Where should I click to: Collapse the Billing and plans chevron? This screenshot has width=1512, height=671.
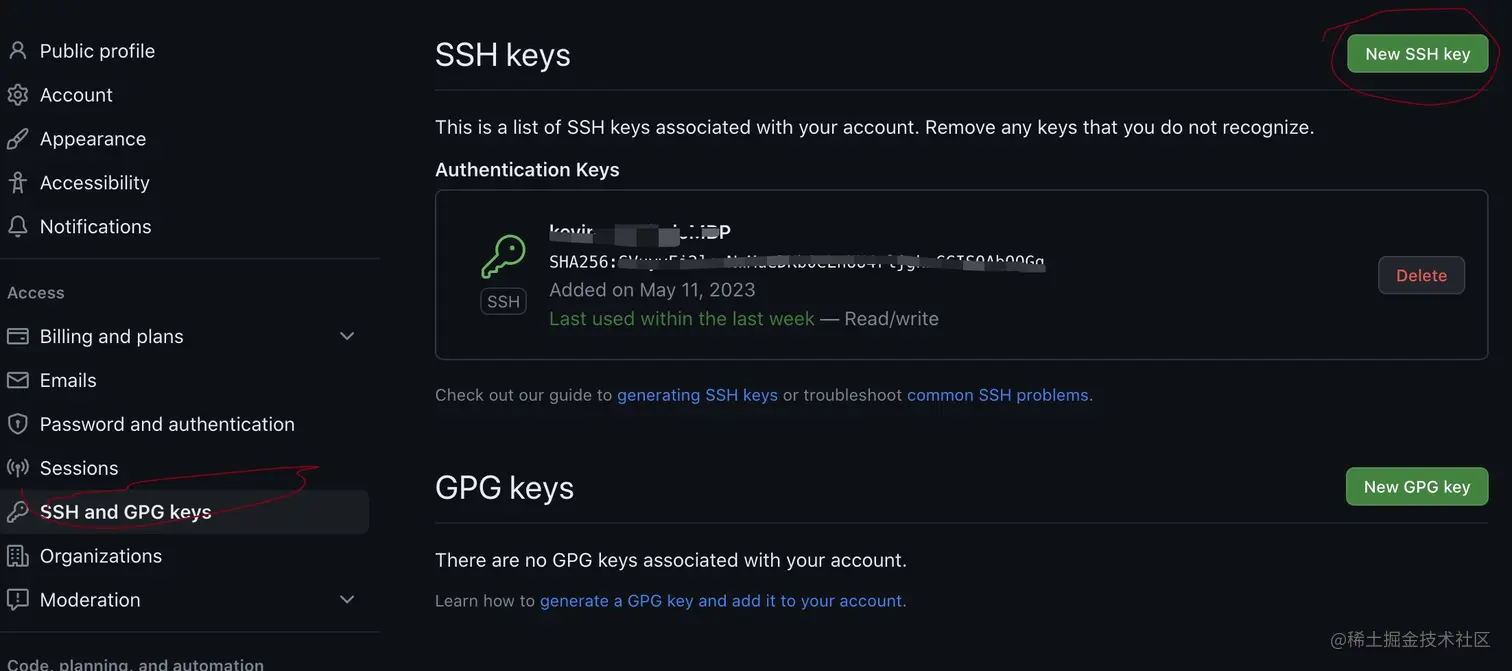[346, 336]
